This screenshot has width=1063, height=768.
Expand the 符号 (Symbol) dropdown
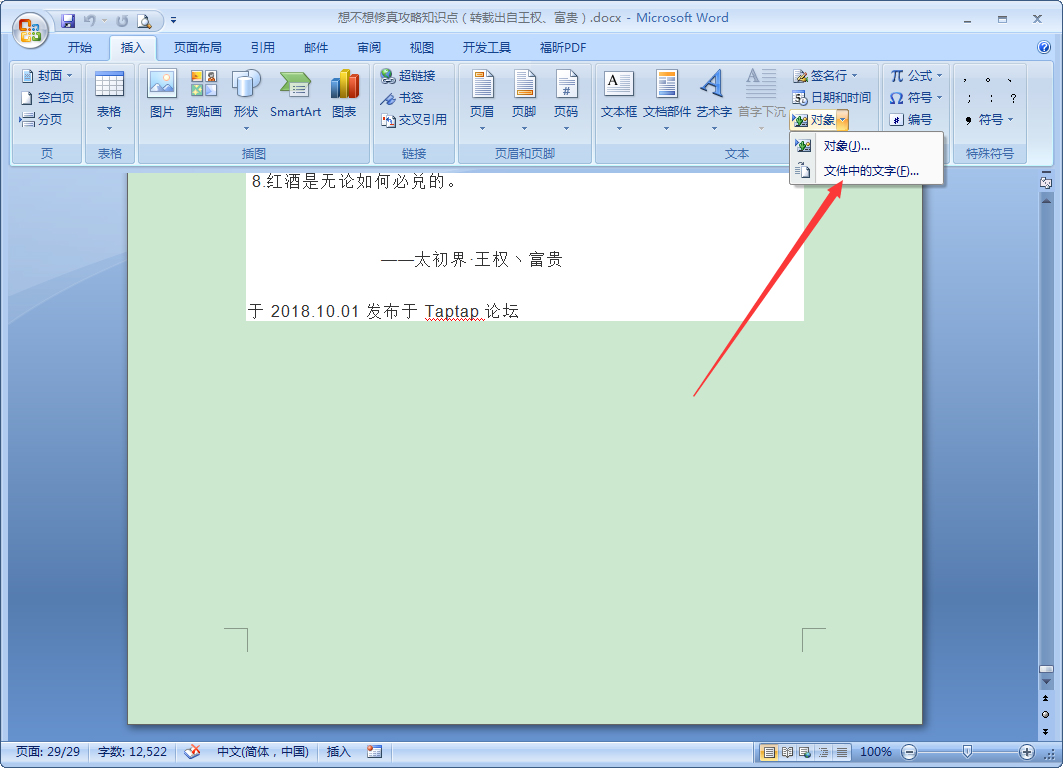point(940,97)
